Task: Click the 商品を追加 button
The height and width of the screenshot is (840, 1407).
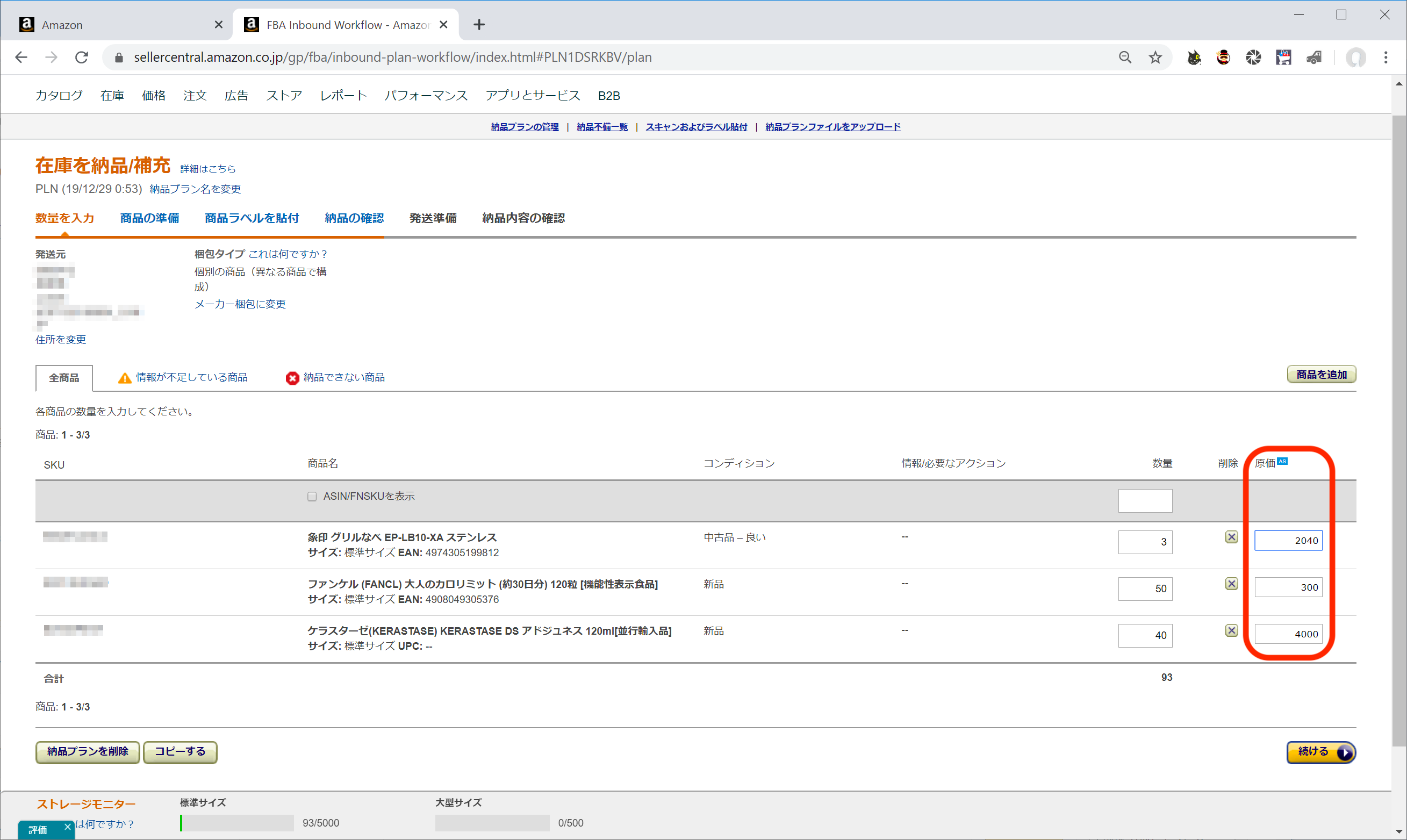Action: click(x=1322, y=374)
